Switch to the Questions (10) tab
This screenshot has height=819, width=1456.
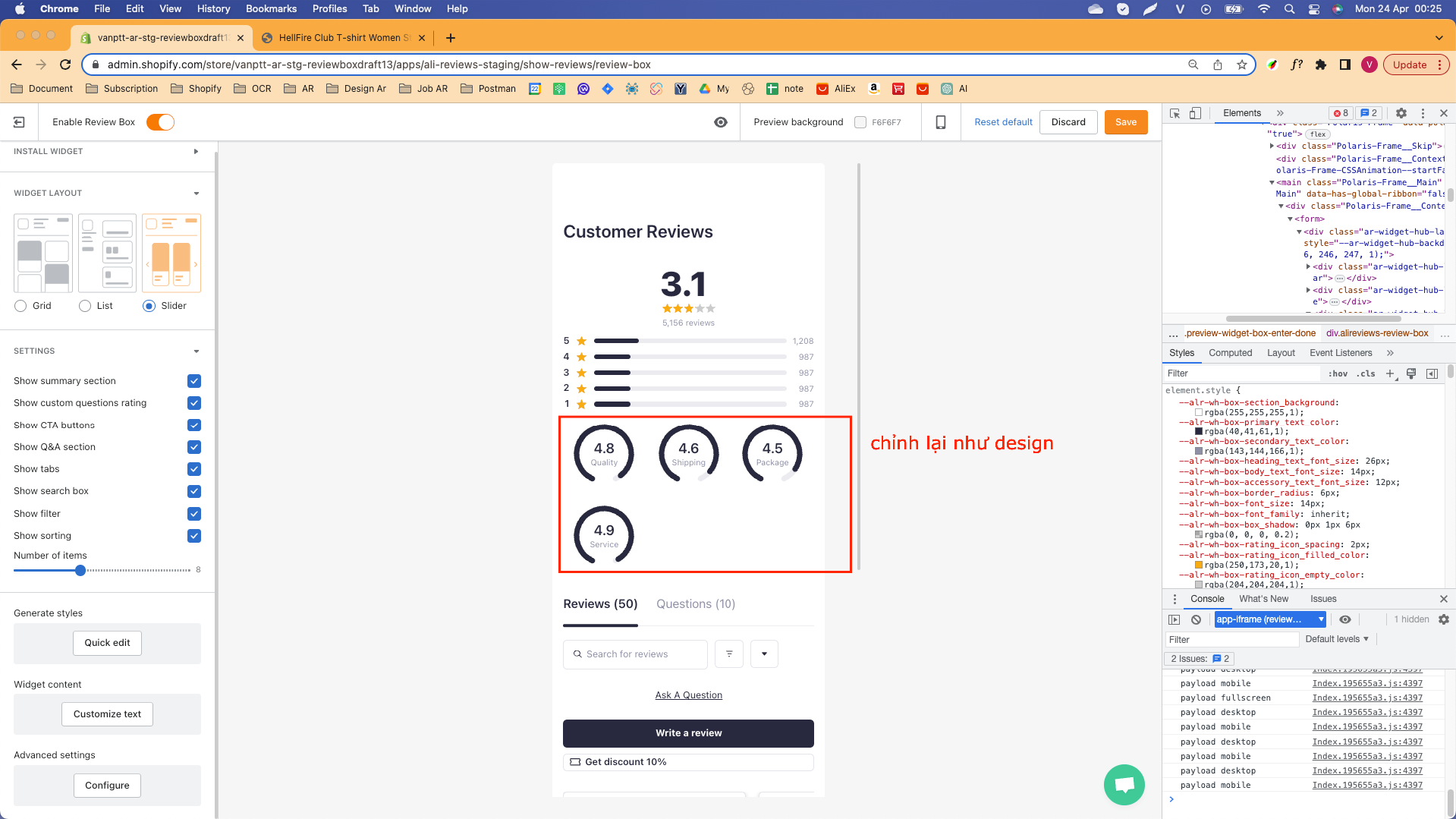695,604
